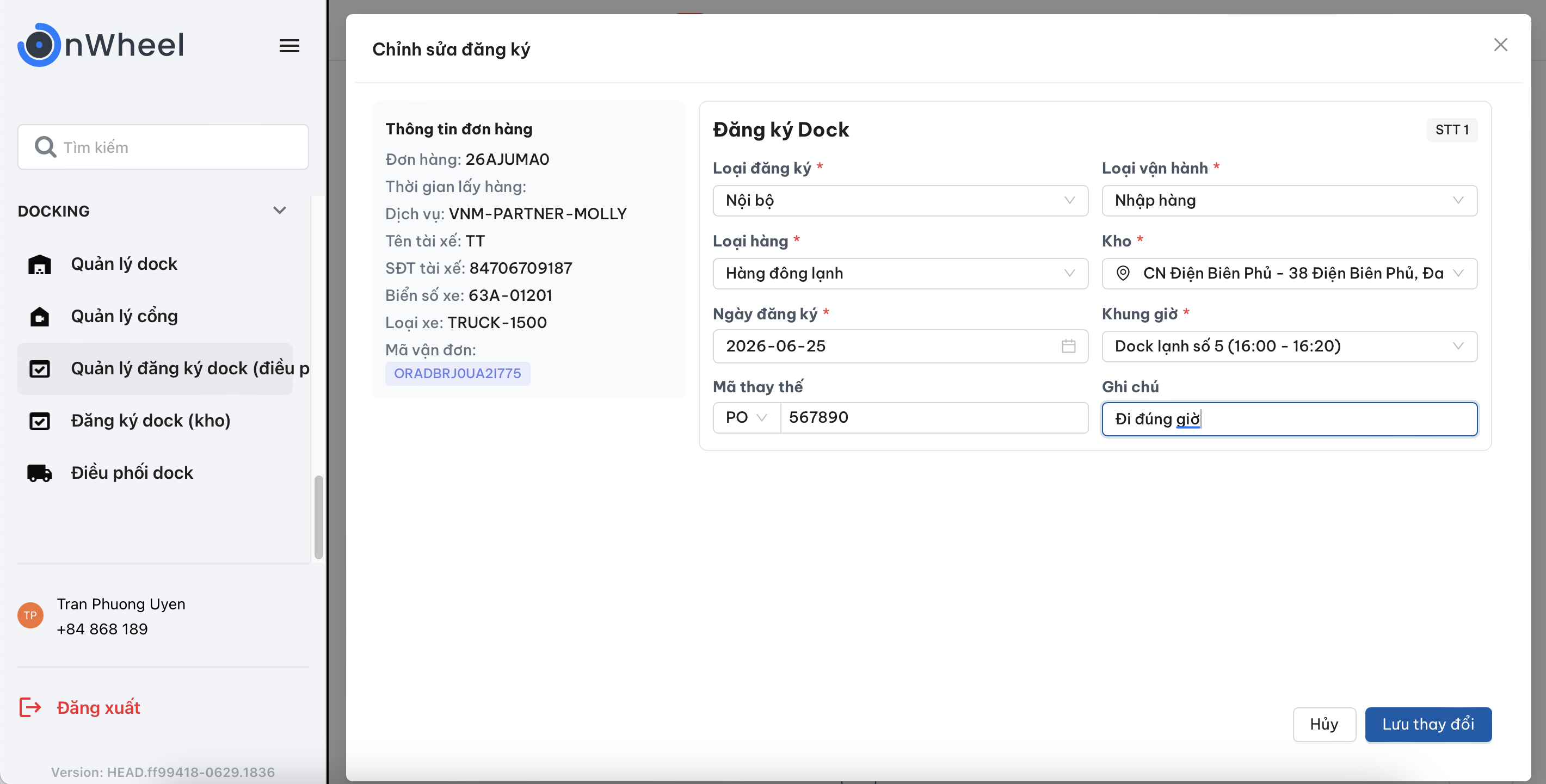This screenshot has width=1546, height=784.
Task: Click the Mã thay thế field with 567890
Action: 934,417
